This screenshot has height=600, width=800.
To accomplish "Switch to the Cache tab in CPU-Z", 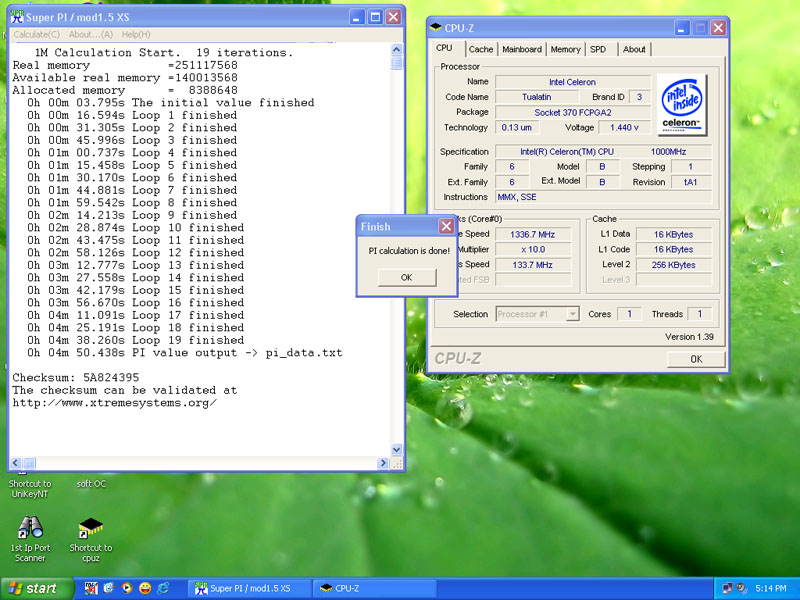I will (x=481, y=49).
